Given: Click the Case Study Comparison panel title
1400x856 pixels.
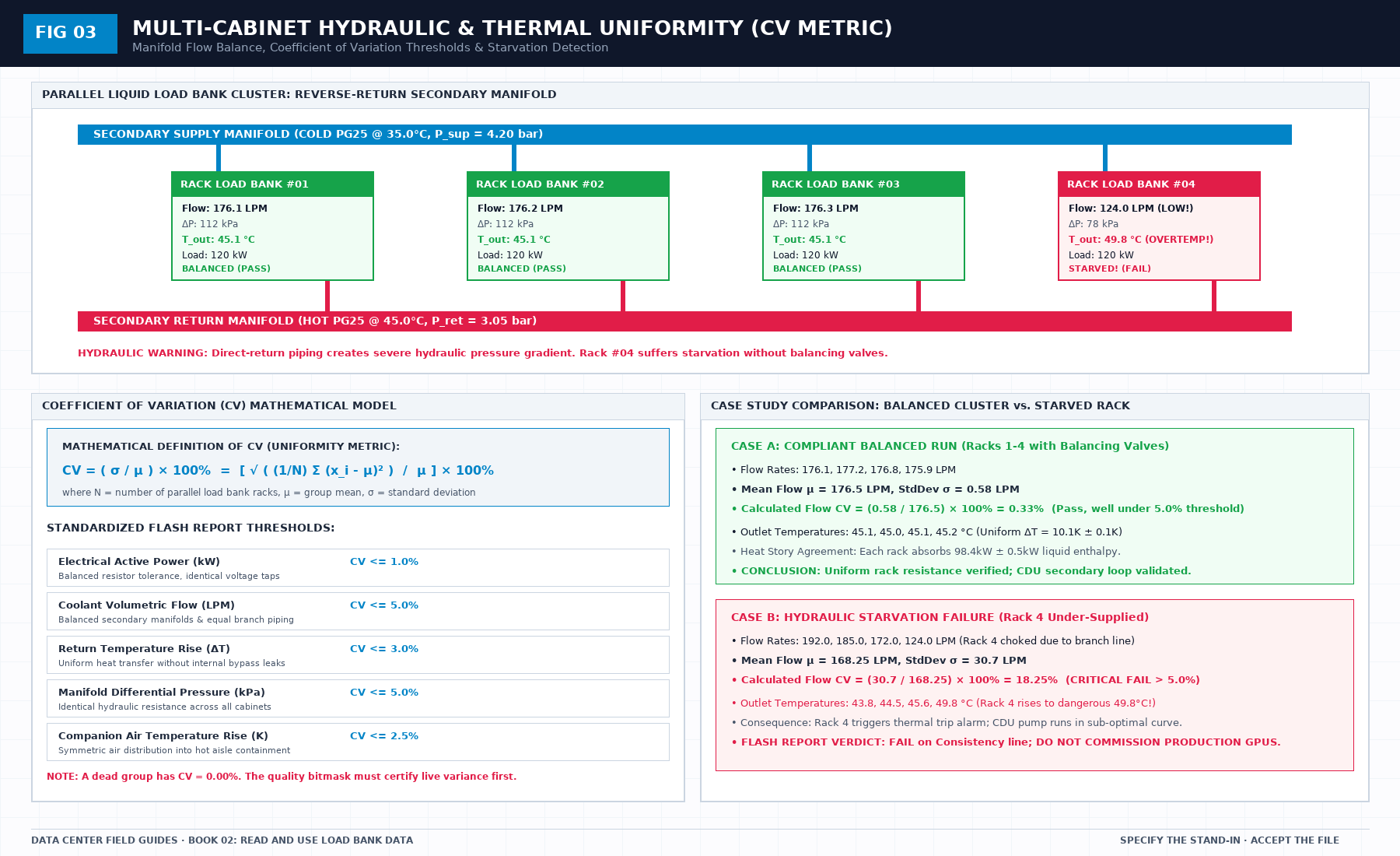Looking at the screenshot, I should pyautogui.click(x=920, y=406).
